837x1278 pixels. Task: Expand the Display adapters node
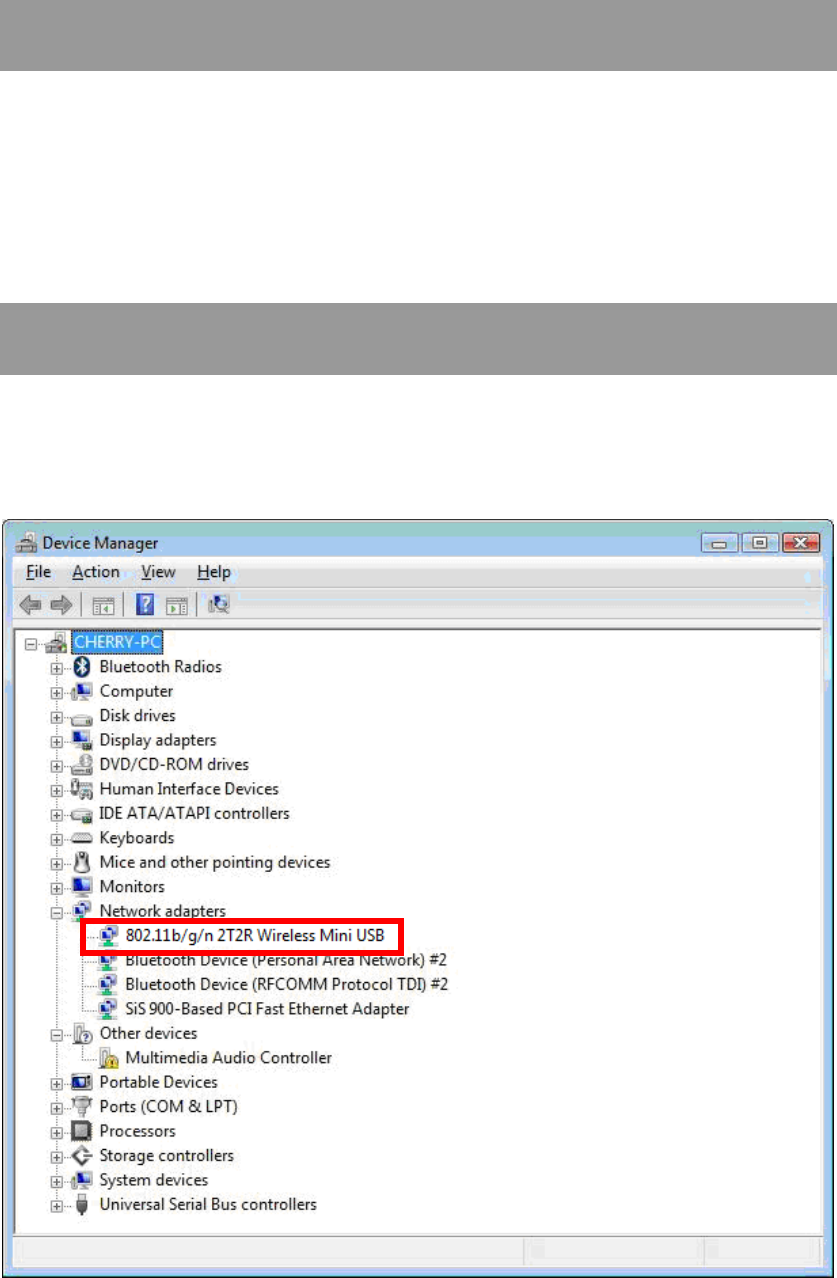(56, 741)
